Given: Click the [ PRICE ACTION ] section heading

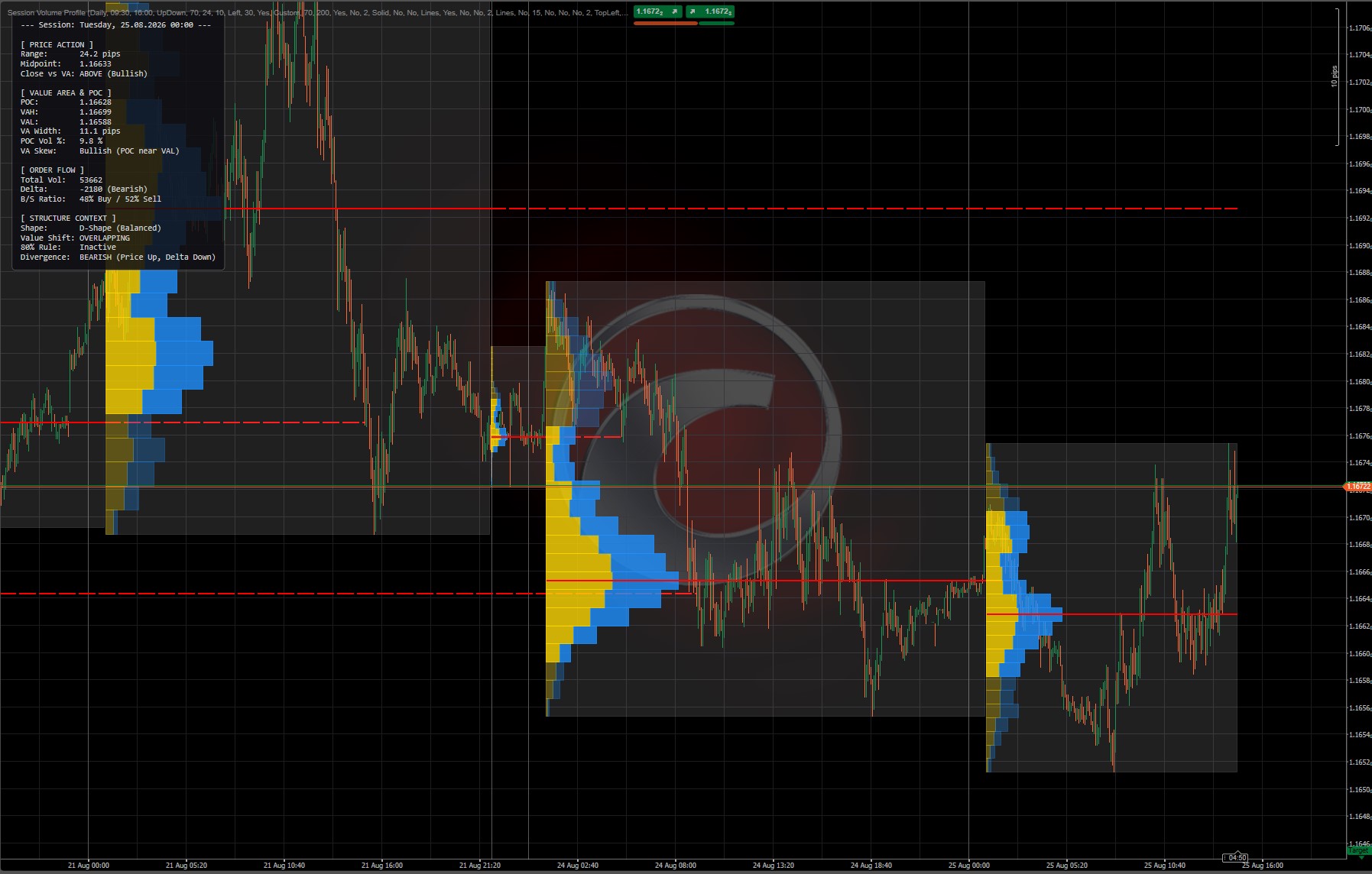Looking at the screenshot, I should [x=57, y=45].
